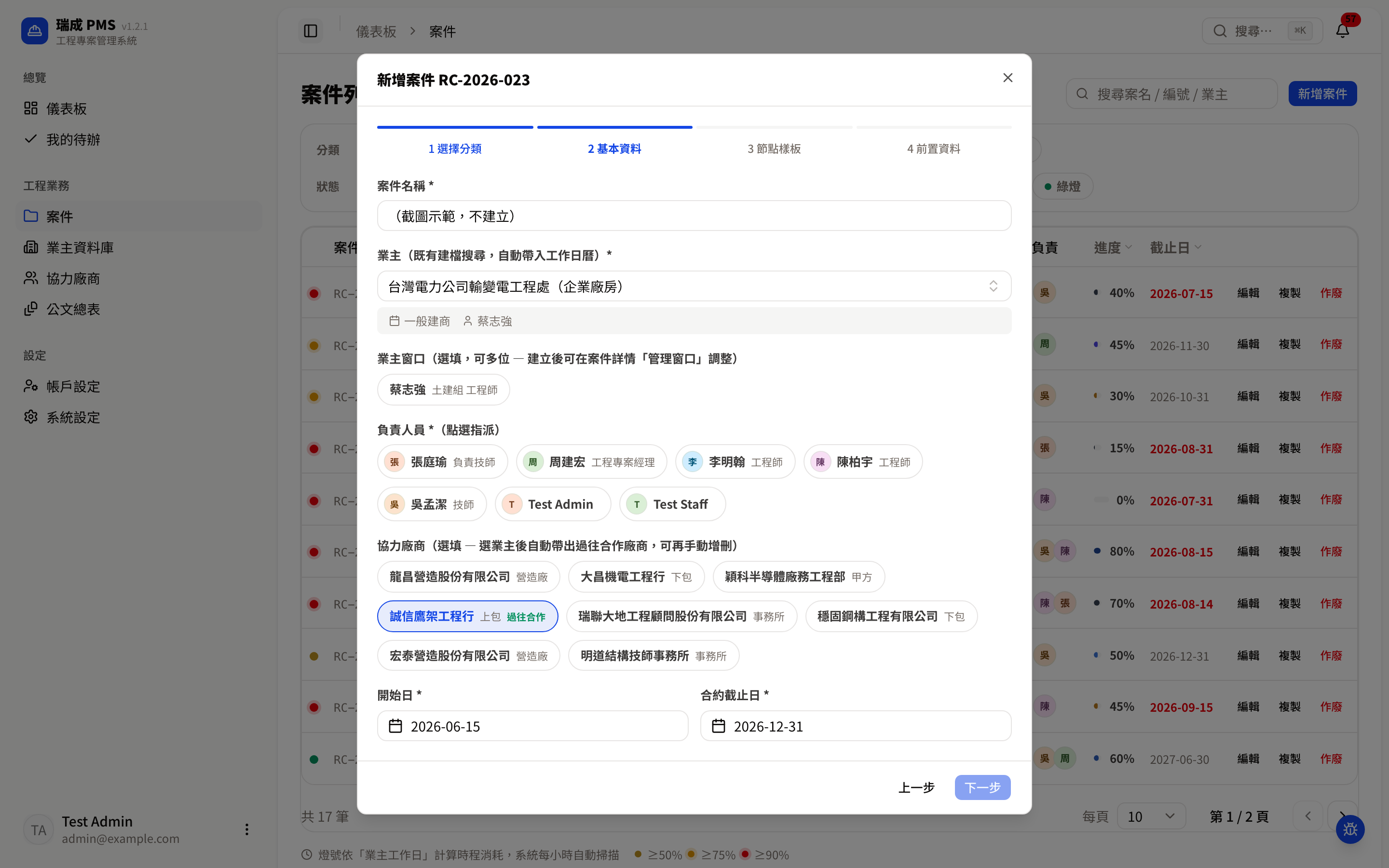The image size is (1389, 868).
Task: Open the 儀表板 sidebar item
Action: tap(139, 108)
